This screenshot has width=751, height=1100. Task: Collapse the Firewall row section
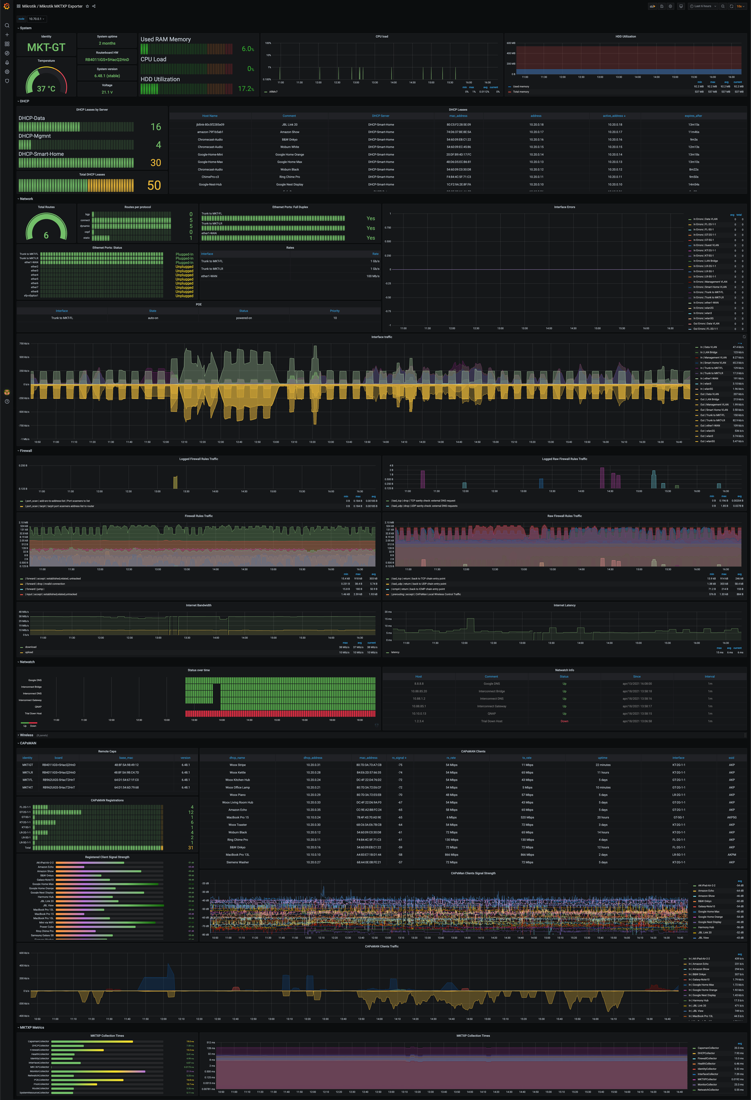tap(26, 451)
